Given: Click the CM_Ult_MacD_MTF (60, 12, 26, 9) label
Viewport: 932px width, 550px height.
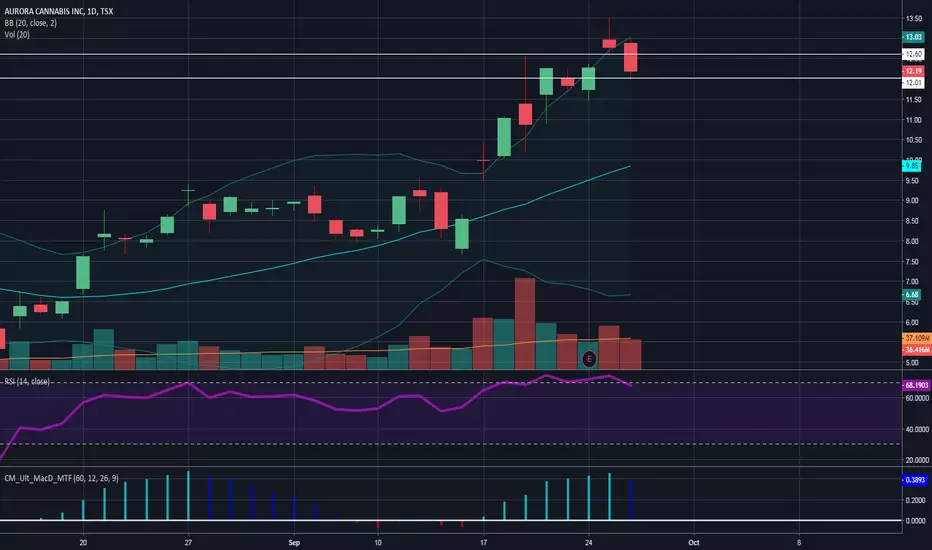Looking at the screenshot, I should pyautogui.click(x=61, y=478).
